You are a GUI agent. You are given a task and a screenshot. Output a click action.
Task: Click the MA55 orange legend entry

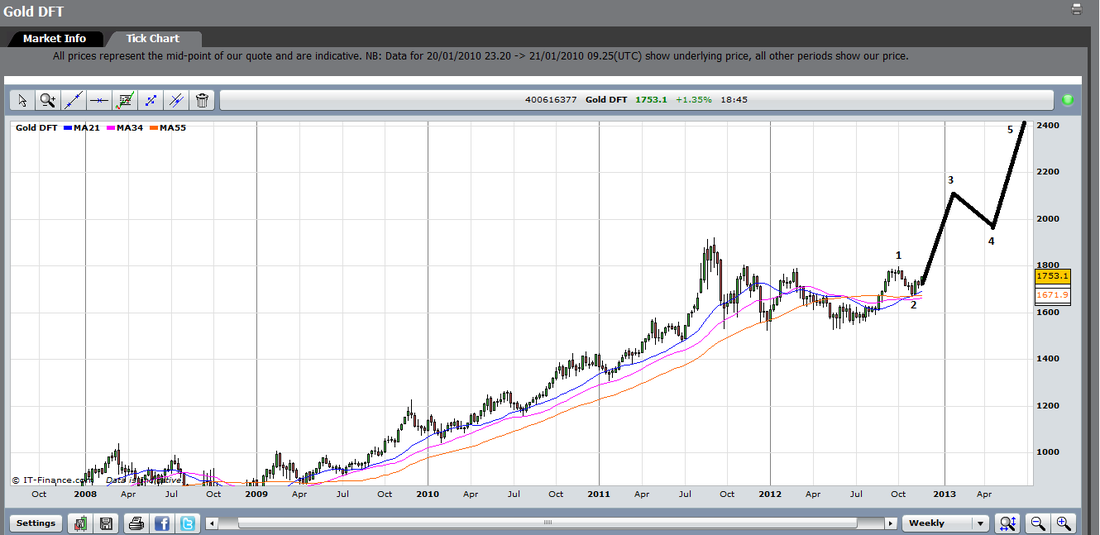click(x=168, y=128)
